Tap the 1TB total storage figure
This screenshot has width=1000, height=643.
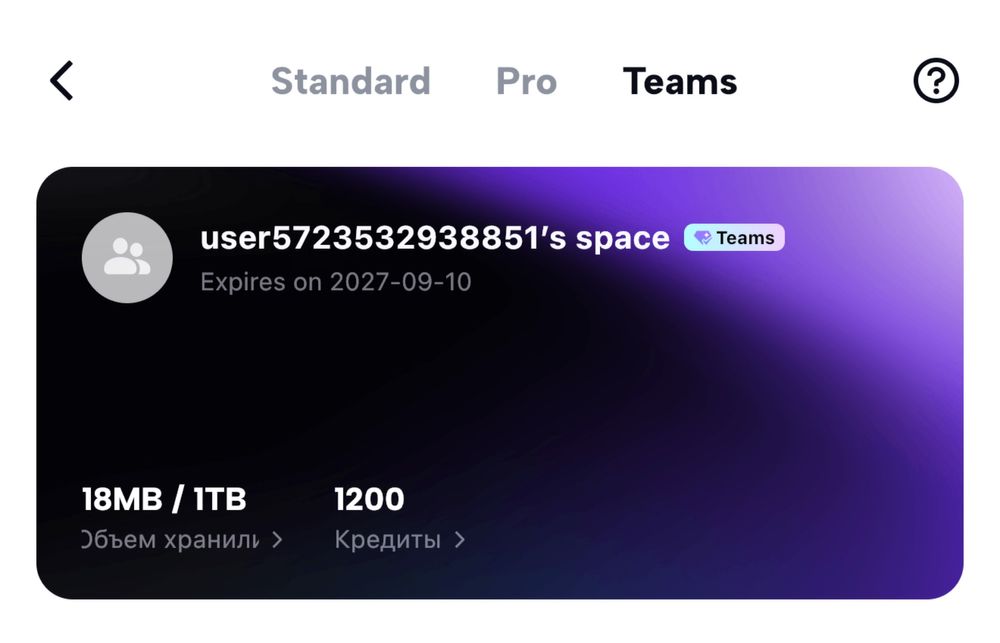219,499
